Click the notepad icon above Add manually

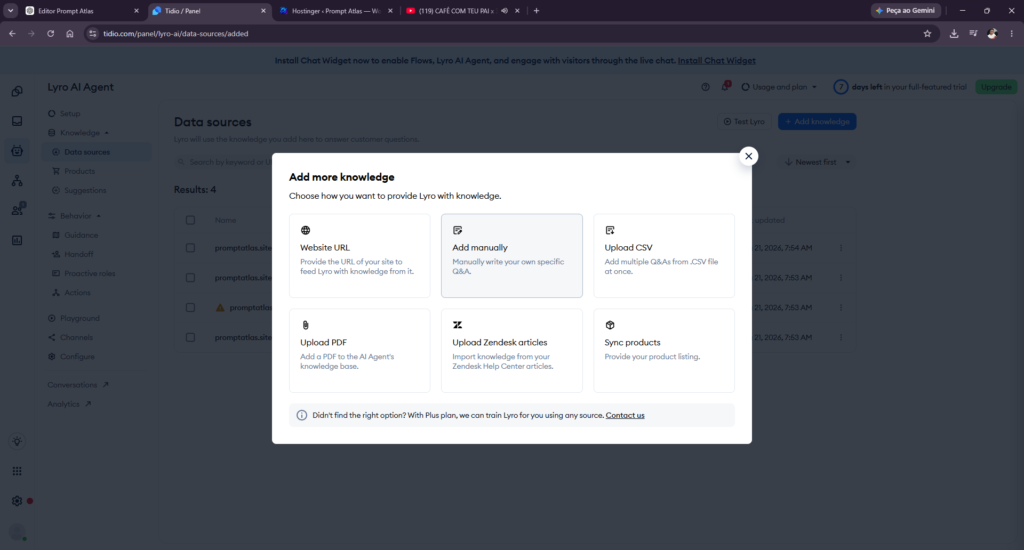[x=457, y=230]
